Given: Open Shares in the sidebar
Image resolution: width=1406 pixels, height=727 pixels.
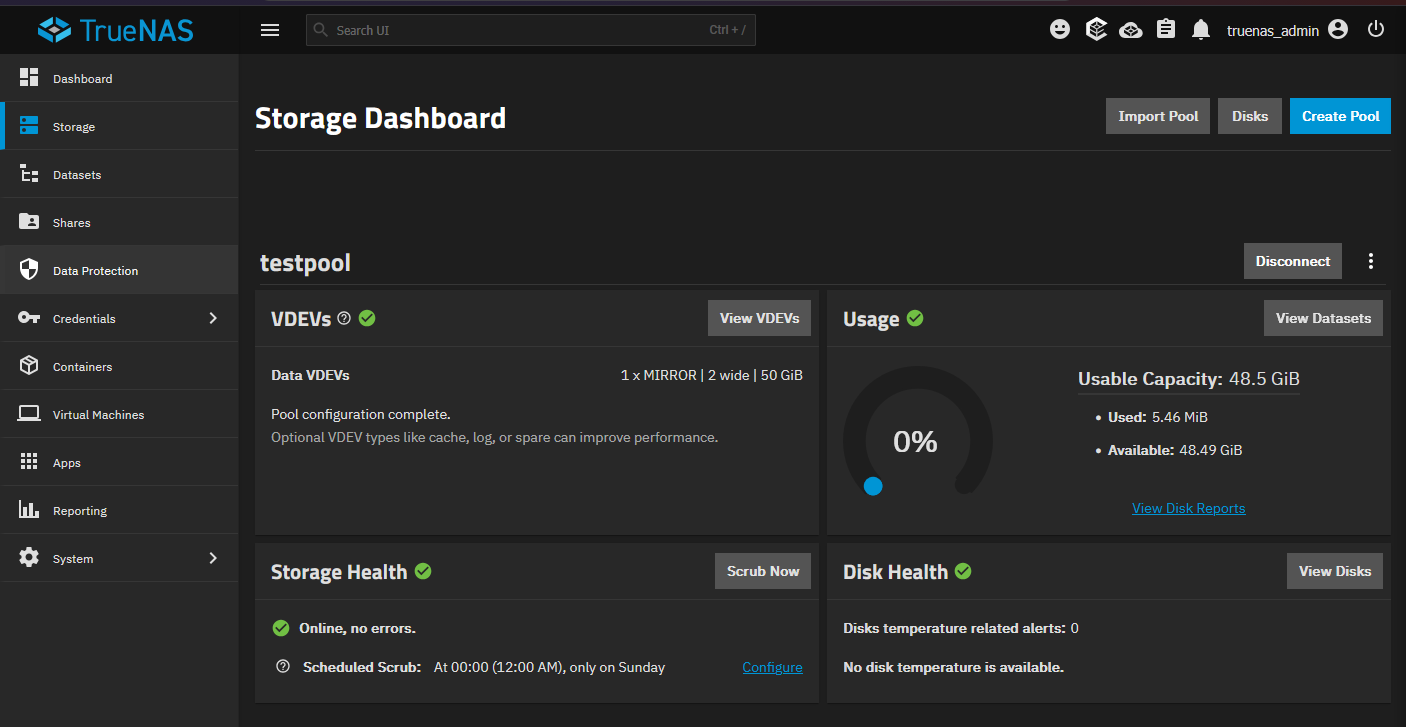Looking at the screenshot, I should point(119,223).
